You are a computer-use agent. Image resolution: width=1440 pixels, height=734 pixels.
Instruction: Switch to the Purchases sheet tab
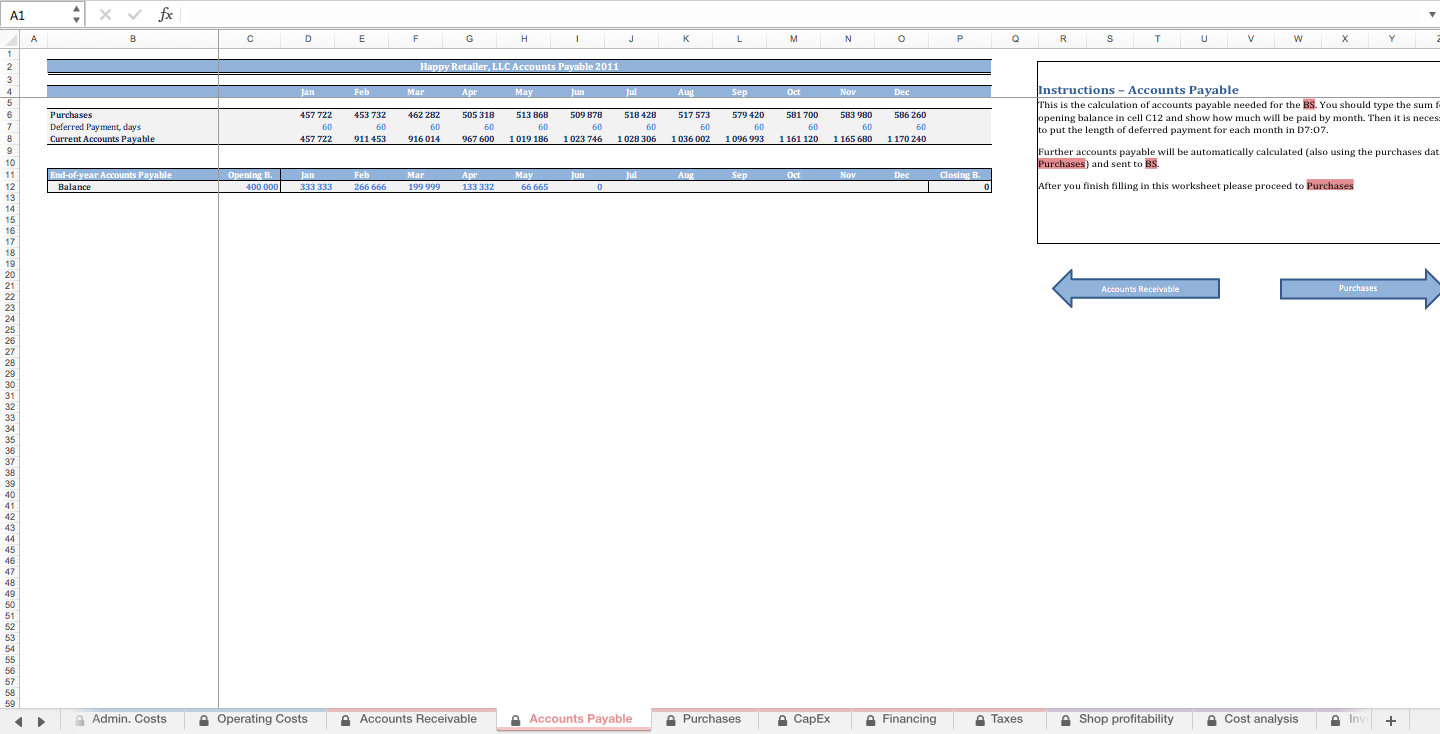(712, 719)
